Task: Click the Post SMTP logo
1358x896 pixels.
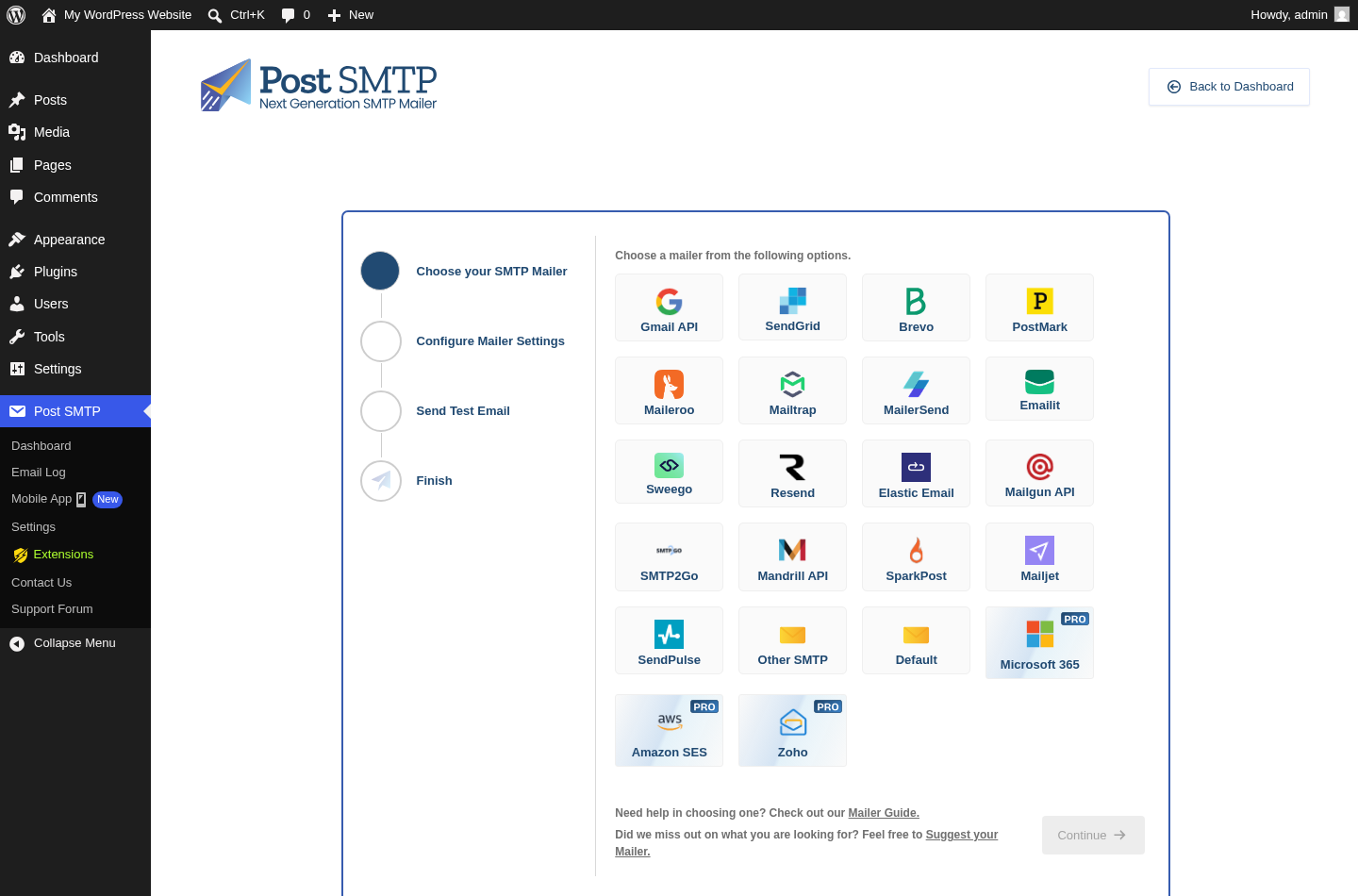Action: coord(319,86)
